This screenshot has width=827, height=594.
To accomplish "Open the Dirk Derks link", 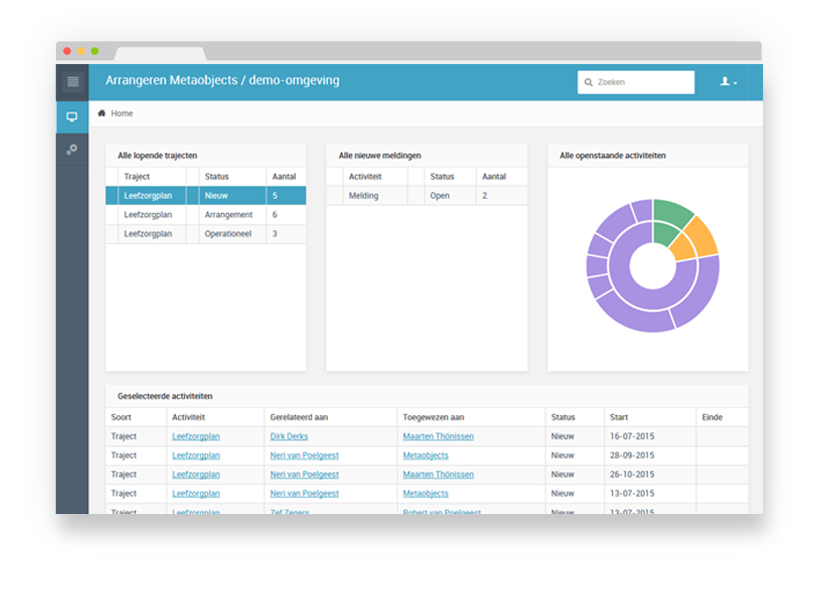I will pos(289,436).
